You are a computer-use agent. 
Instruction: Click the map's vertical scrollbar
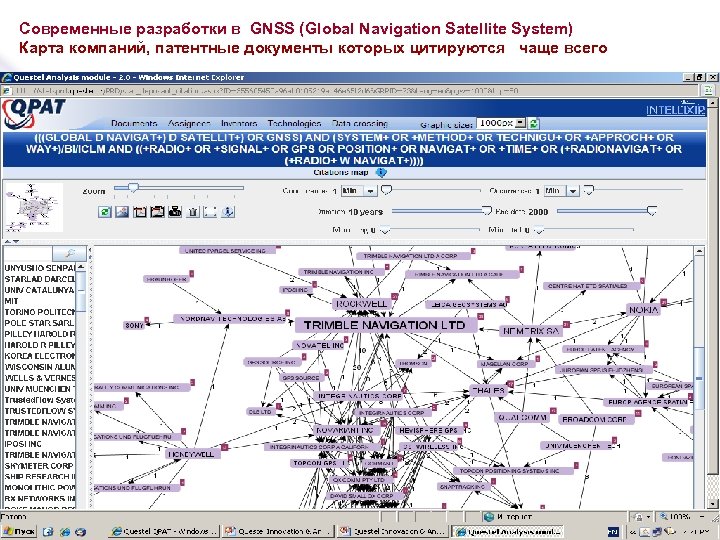pos(699,377)
